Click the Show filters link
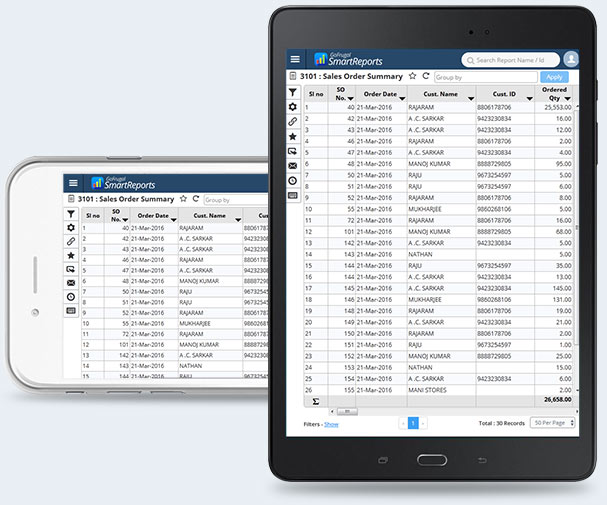The height and width of the screenshot is (505, 607). pos(331,424)
